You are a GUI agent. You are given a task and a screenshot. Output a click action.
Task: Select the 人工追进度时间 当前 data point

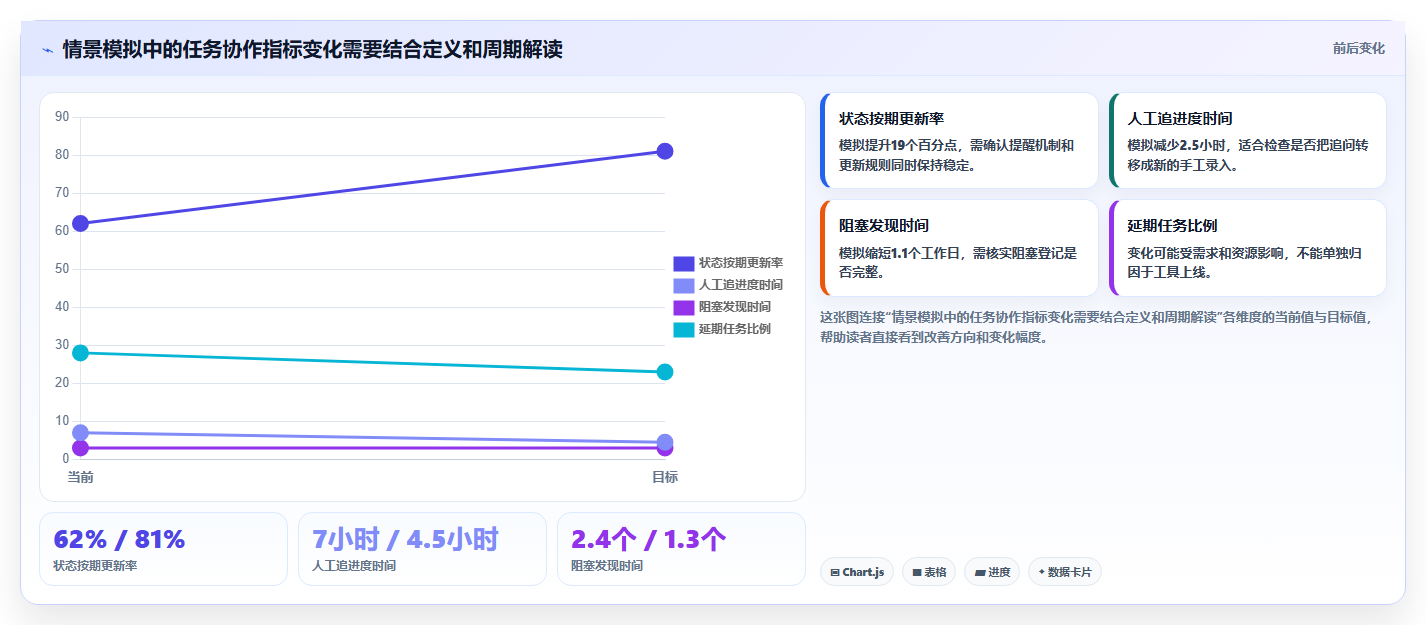[x=80, y=433]
